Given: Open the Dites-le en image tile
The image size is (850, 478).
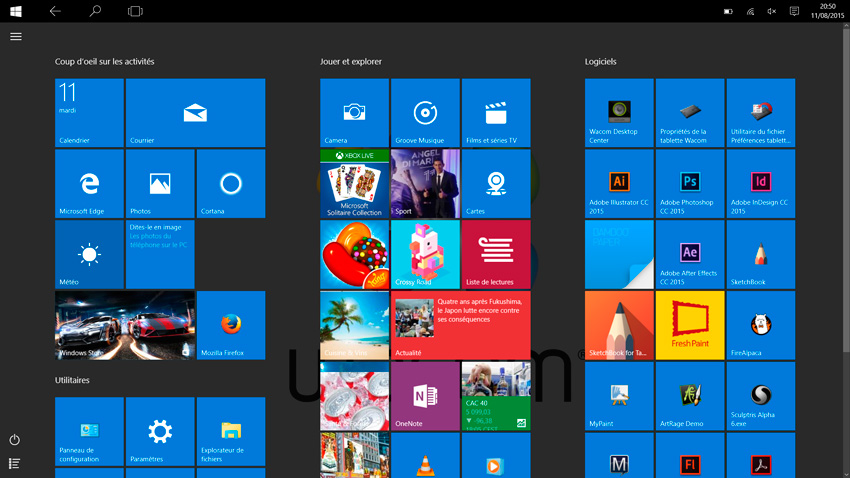Looking at the screenshot, I should [160, 255].
